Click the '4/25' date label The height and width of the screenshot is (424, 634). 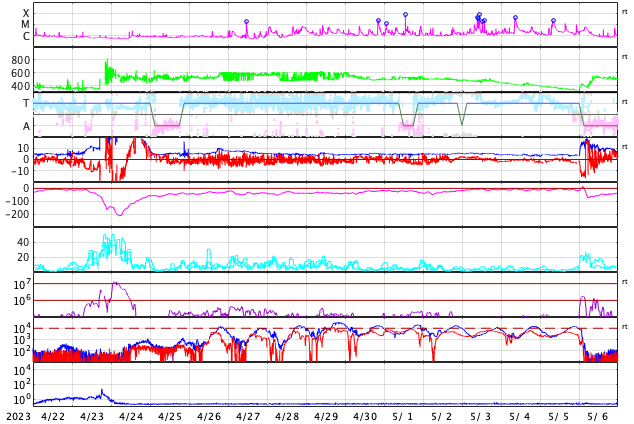click(x=170, y=416)
